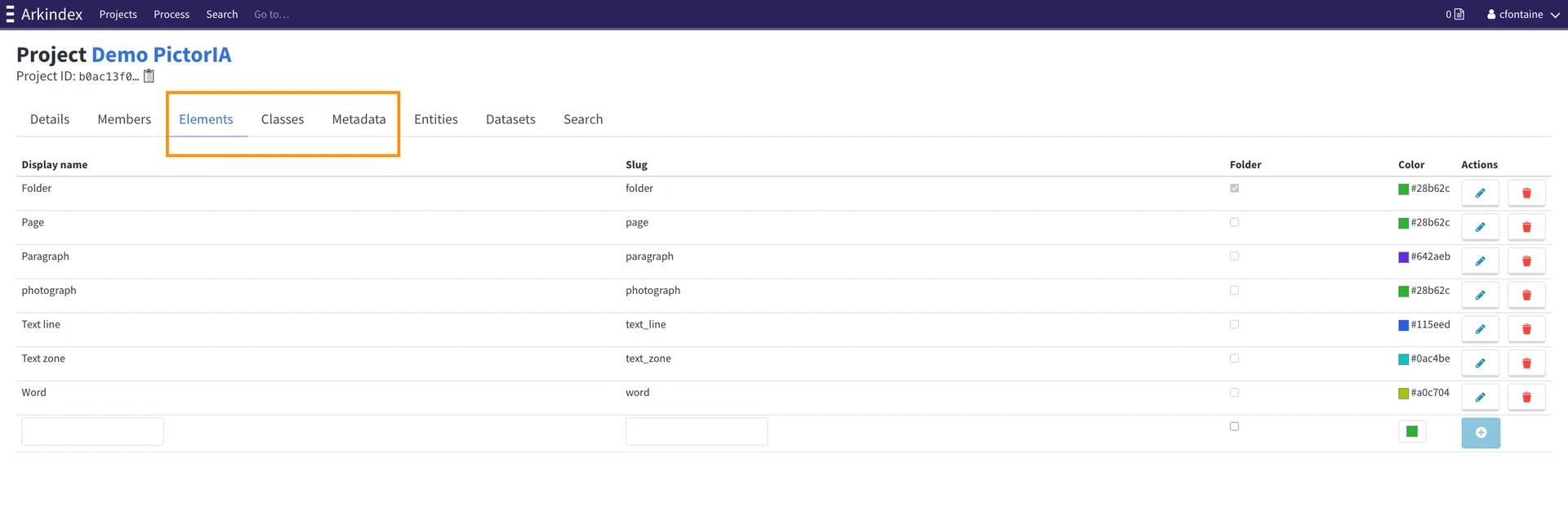Open the selection counter document icon
This screenshot has height=521, width=1568.
[x=1459, y=14]
